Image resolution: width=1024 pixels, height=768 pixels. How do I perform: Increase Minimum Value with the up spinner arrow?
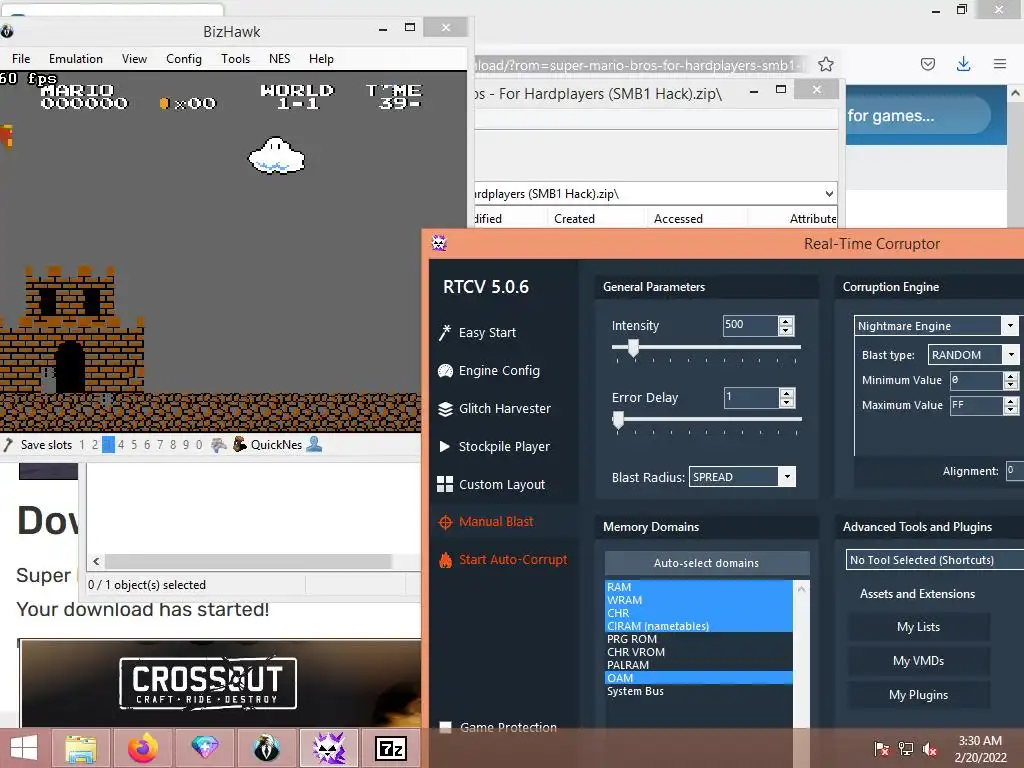1010,376
